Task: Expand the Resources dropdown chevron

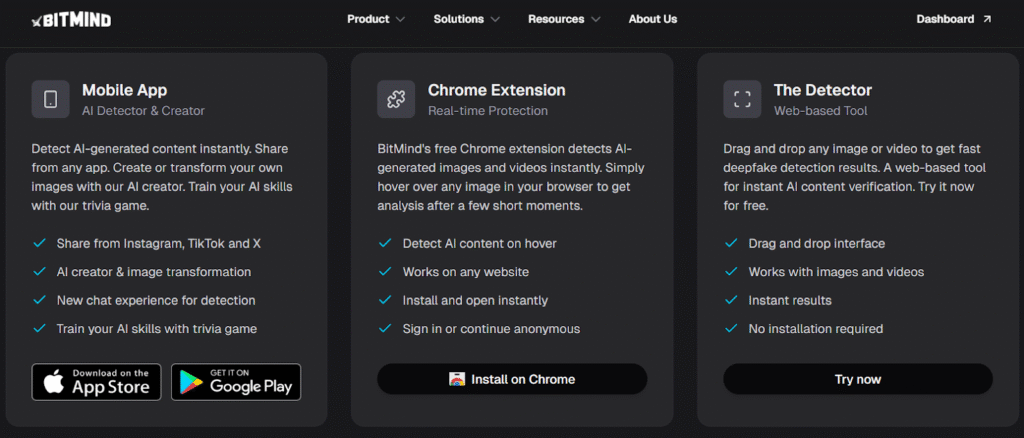Action: [x=596, y=19]
